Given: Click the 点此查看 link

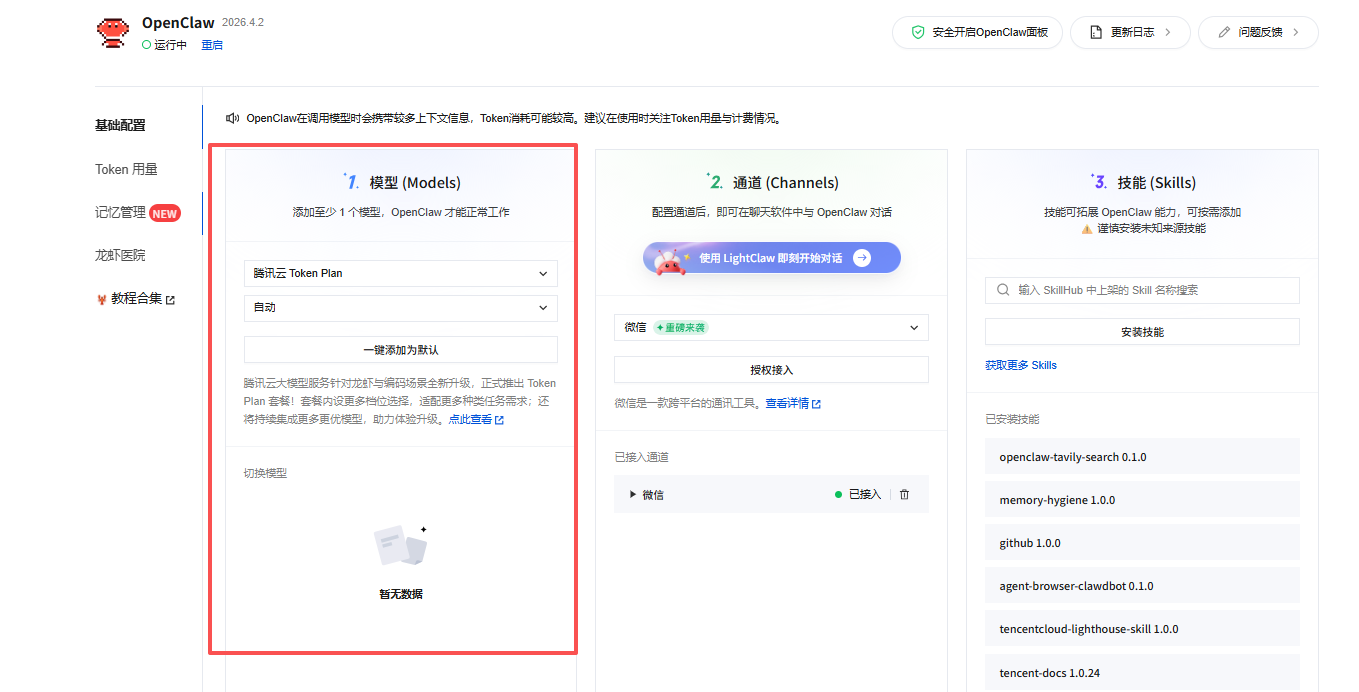Looking at the screenshot, I should tap(470, 420).
